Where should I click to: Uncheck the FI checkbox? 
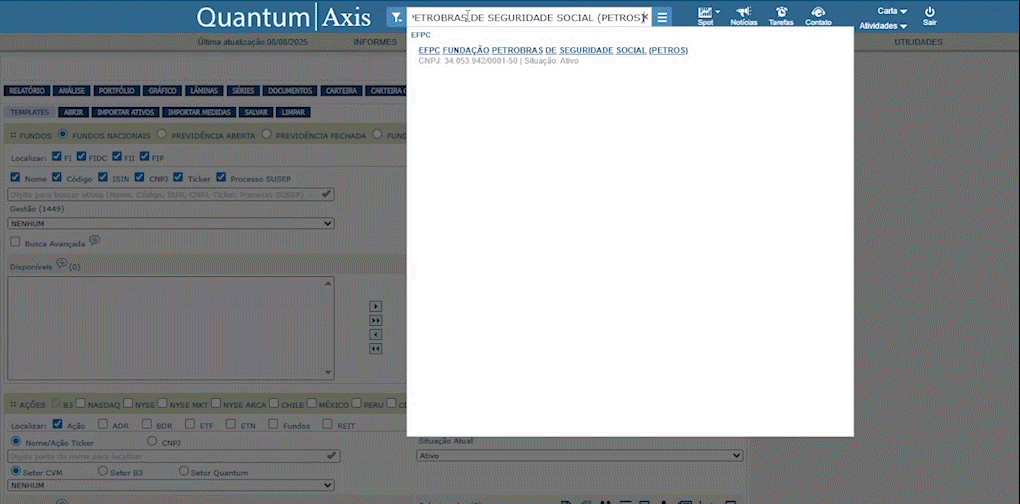(57, 156)
